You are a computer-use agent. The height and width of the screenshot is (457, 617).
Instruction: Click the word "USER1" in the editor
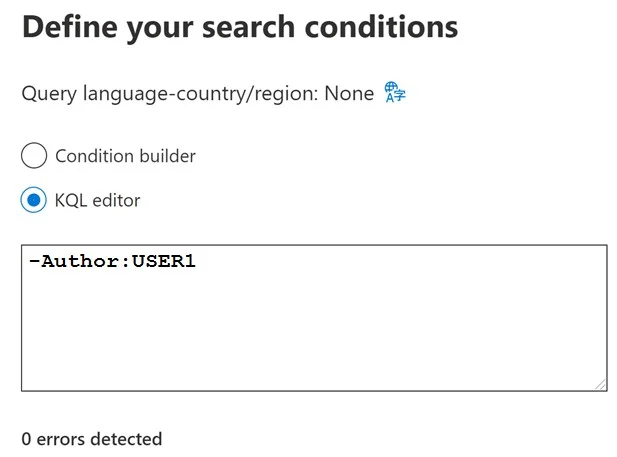(x=163, y=261)
